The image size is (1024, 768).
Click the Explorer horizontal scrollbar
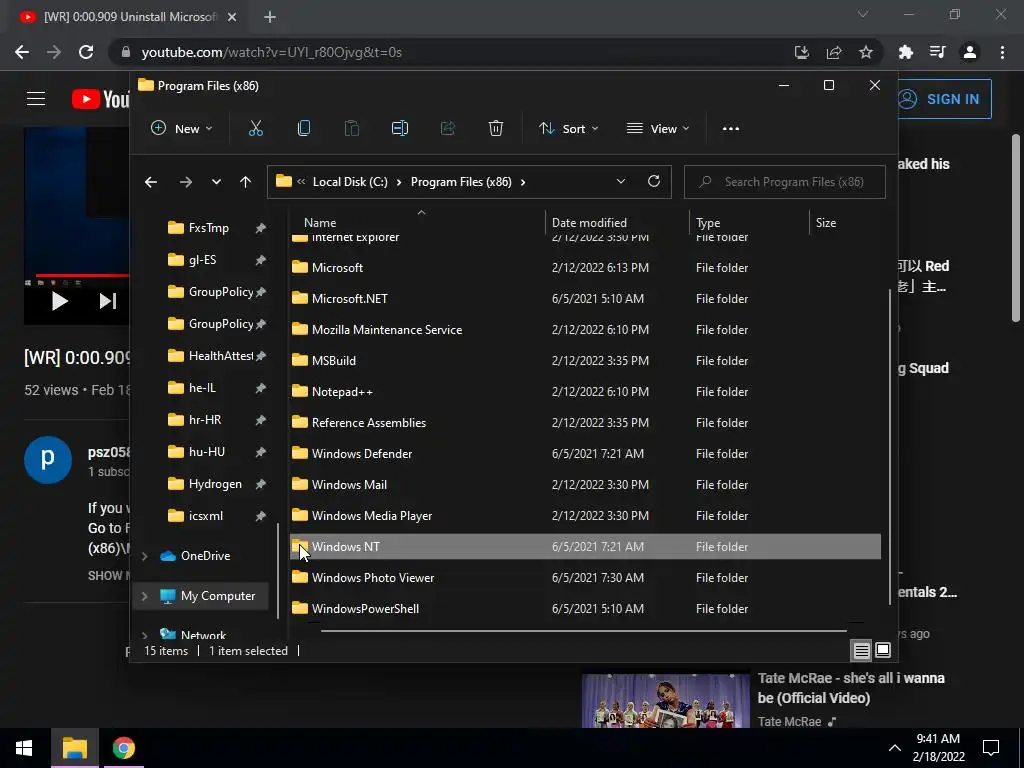(584, 631)
